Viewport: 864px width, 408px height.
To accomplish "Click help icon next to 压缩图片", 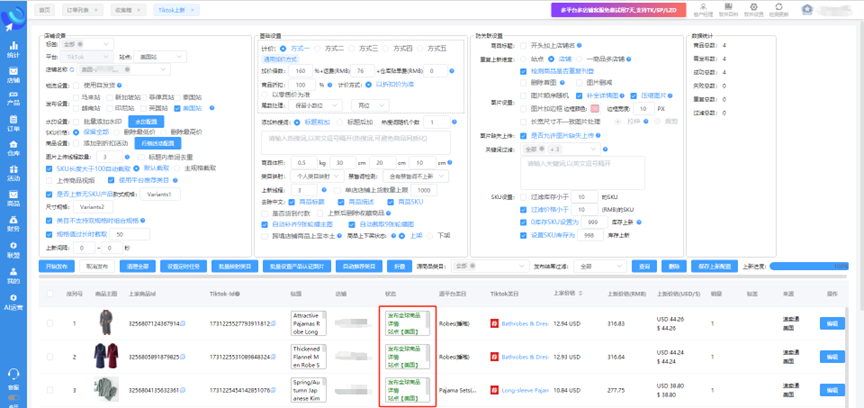I will (670, 95).
